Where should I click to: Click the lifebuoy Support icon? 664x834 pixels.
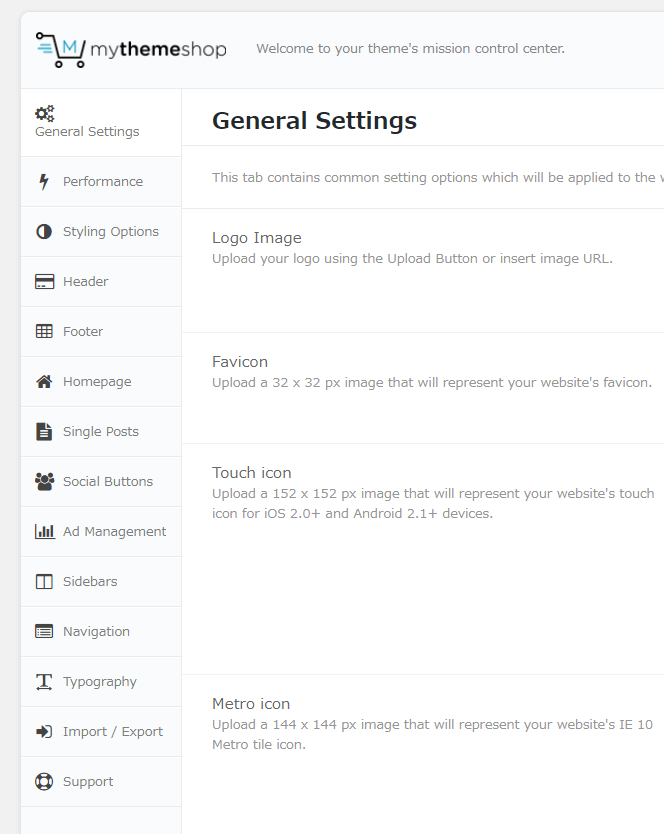[x=44, y=781]
